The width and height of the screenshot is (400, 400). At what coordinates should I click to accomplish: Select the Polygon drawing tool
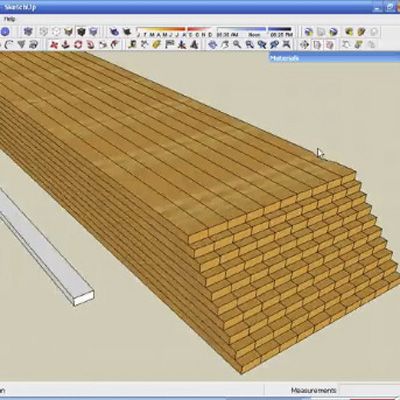pyautogui.click(x=21, y=44)
